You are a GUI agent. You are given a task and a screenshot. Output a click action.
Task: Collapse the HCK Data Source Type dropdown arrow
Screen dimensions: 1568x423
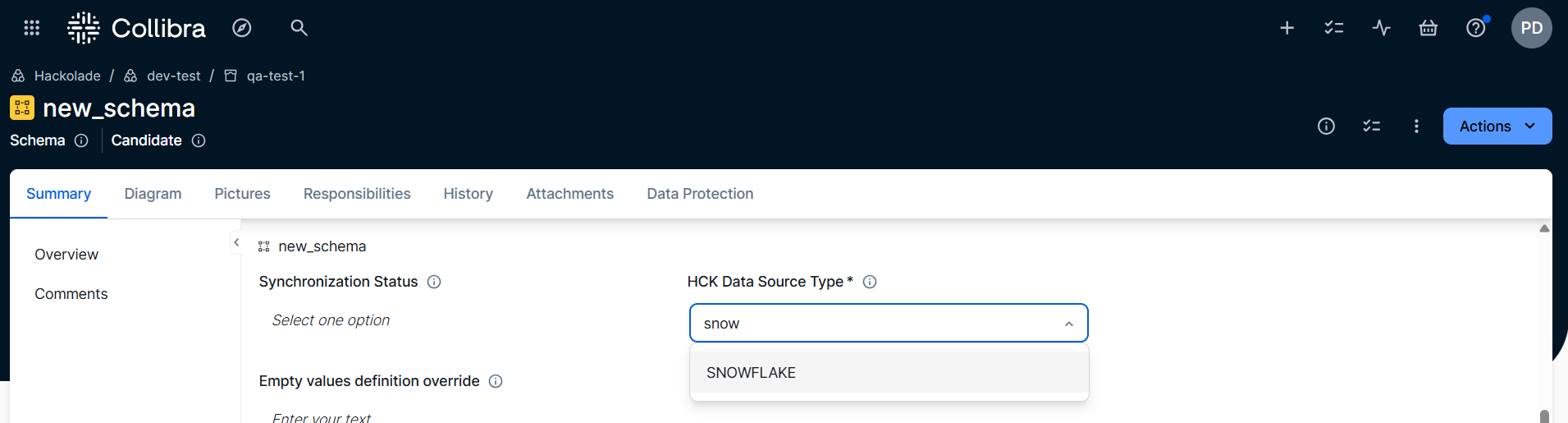coord(1068,324)
